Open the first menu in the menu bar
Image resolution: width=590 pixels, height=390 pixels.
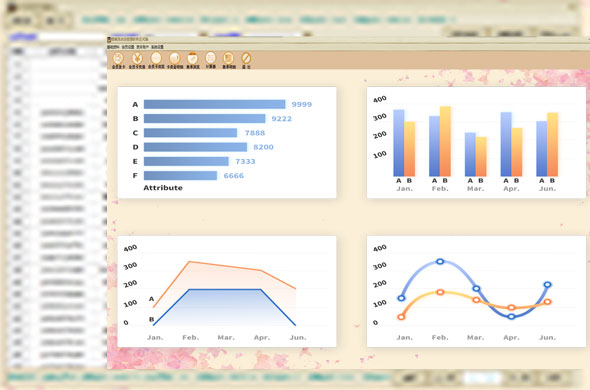(113, 47)
